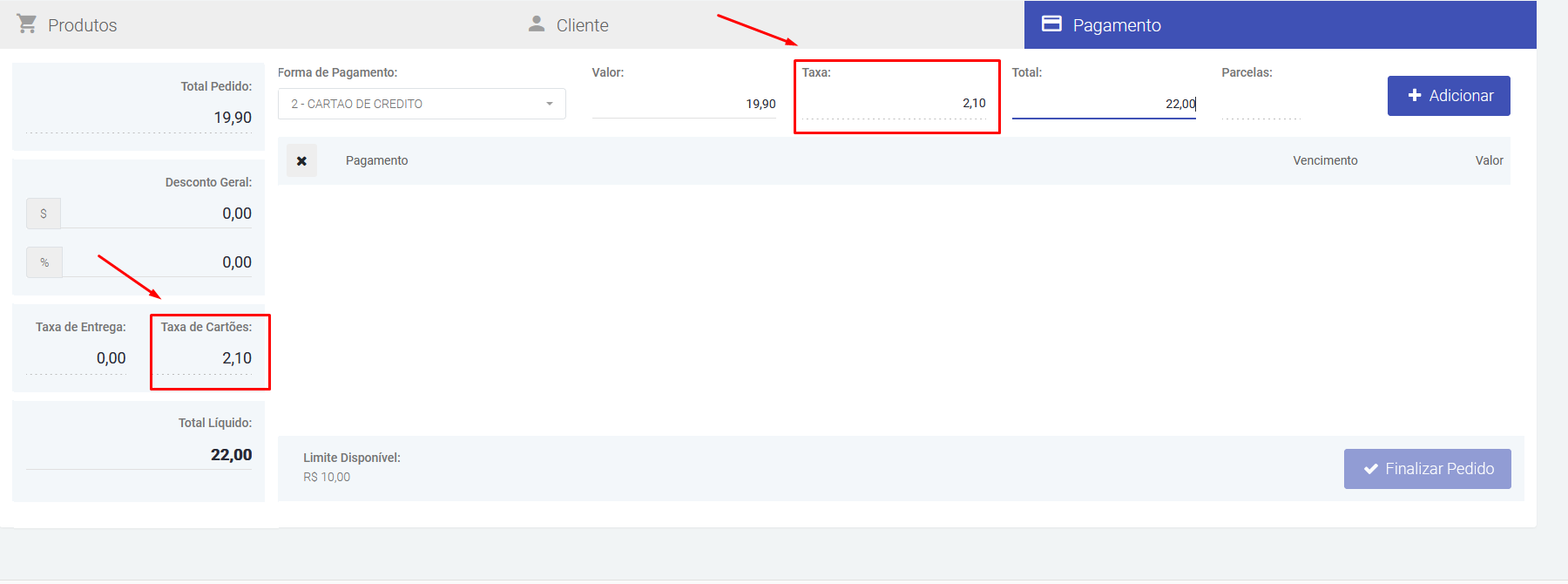Image resolution: width=1568 pixels, height=584 pixels.
Task: Click the shopping cart icon for Produtos
Action: [x=27, y=24]
